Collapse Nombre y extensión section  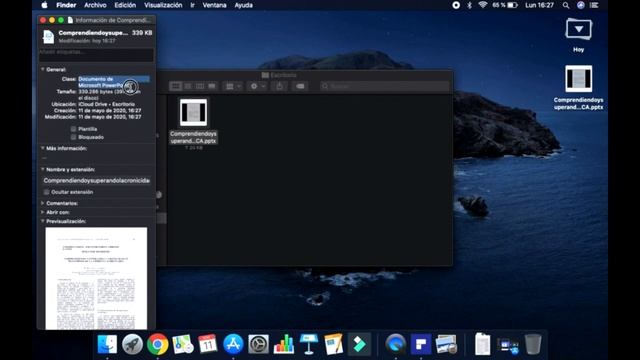pos(42,169)
